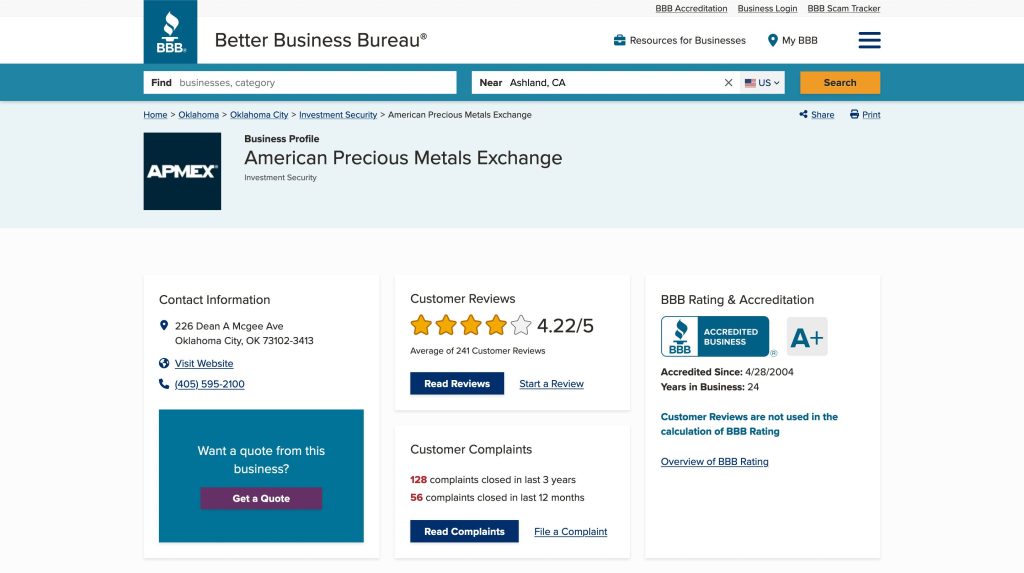Viewport: 1024px width, 573px height.
Task: Click the File a Complaint link
Action: [x=570, y=532]
